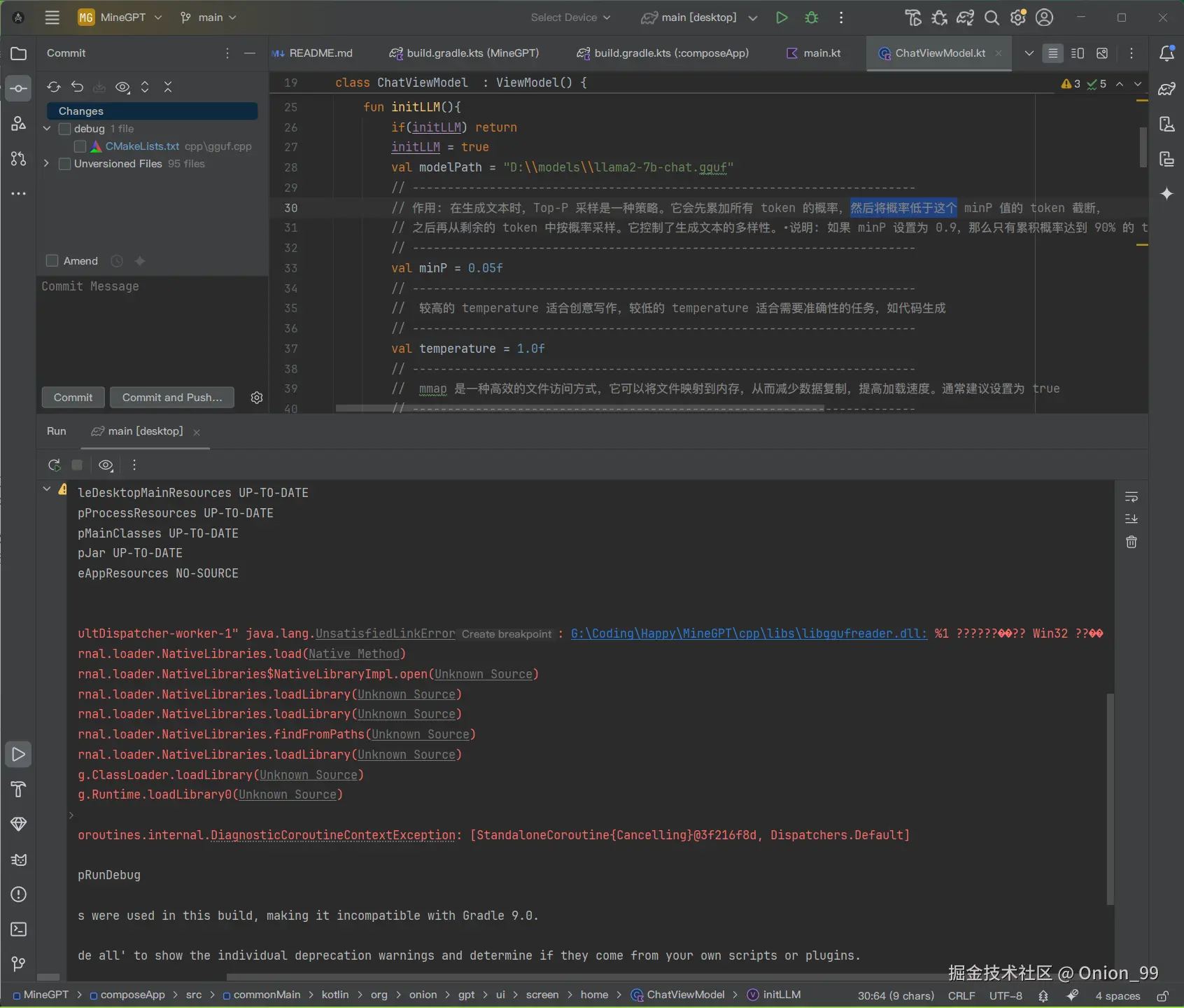Viewport: 1184px width, 1008px height.
Task: Click Rerun icon in Run panel
Action: [54, 465]
